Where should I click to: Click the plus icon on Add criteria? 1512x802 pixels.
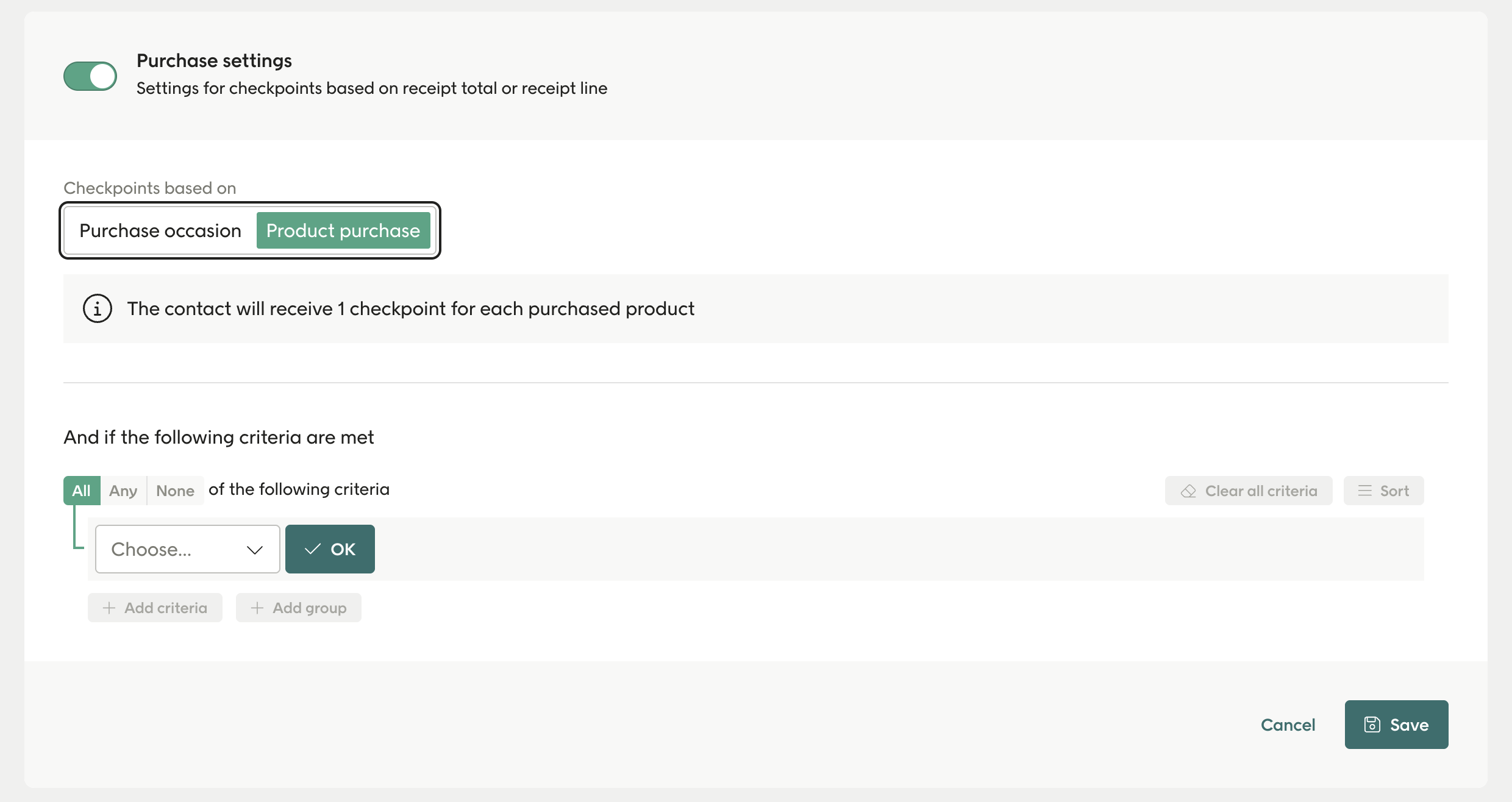coord(109,608)
